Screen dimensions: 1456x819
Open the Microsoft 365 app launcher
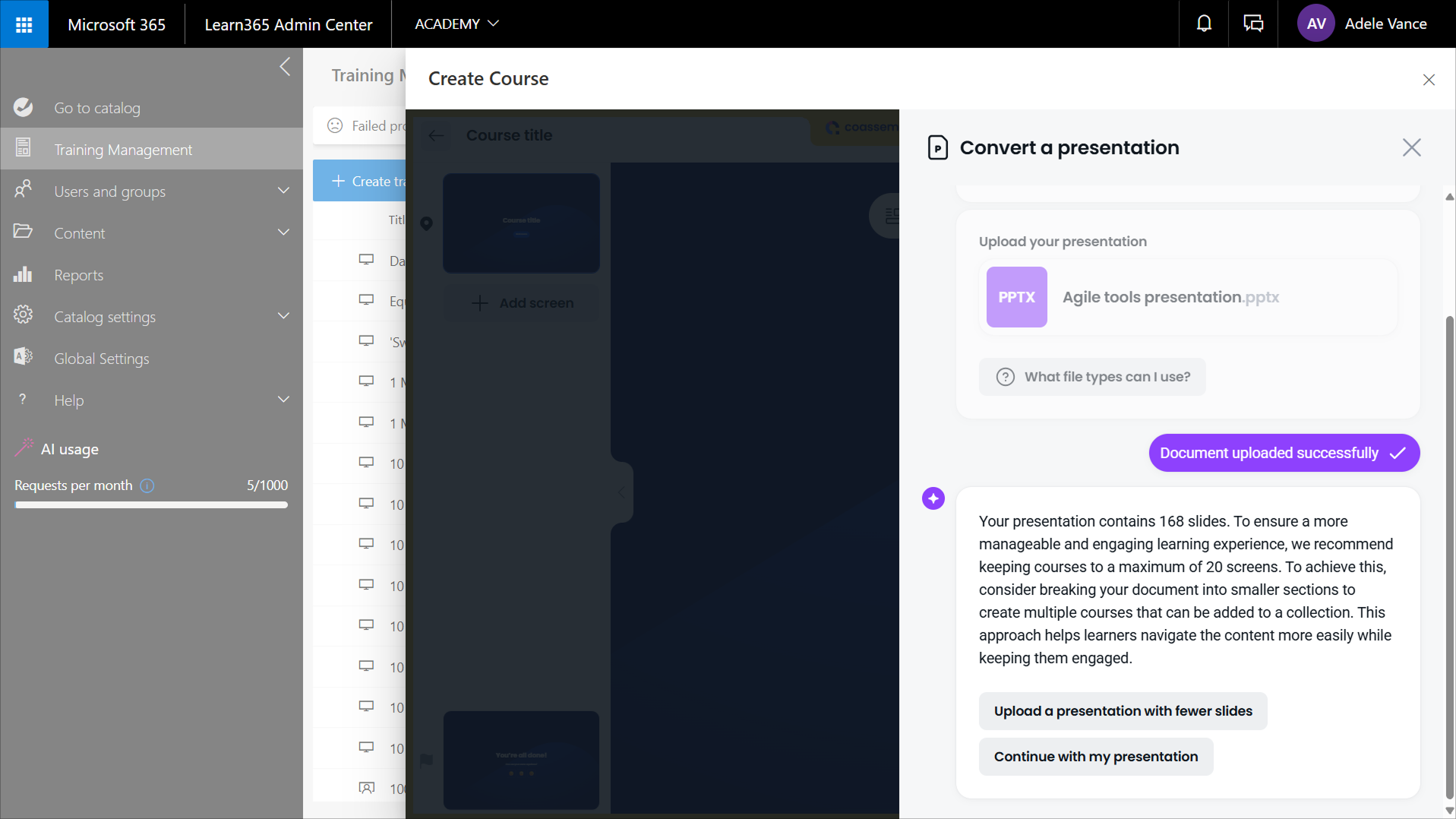(x=24, y=24)
